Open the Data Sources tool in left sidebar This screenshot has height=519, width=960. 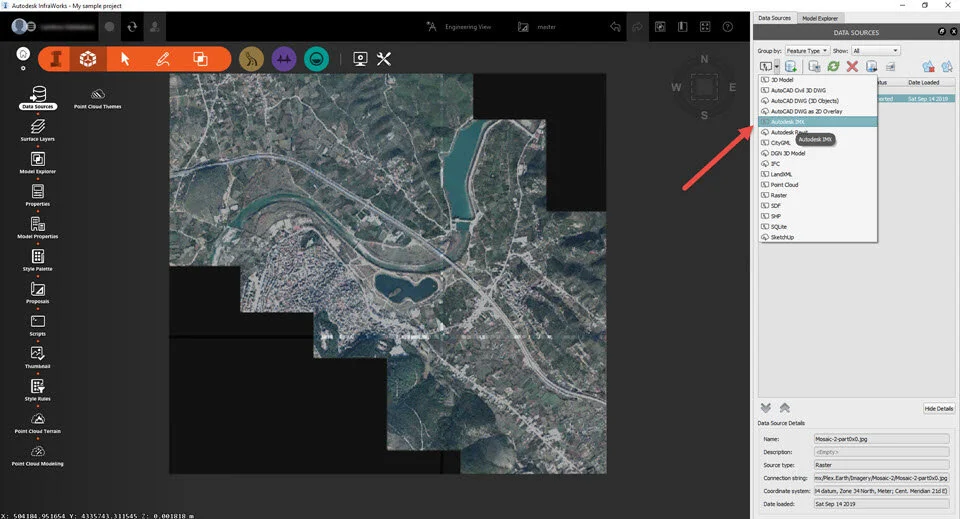click(x=37, y=97)
